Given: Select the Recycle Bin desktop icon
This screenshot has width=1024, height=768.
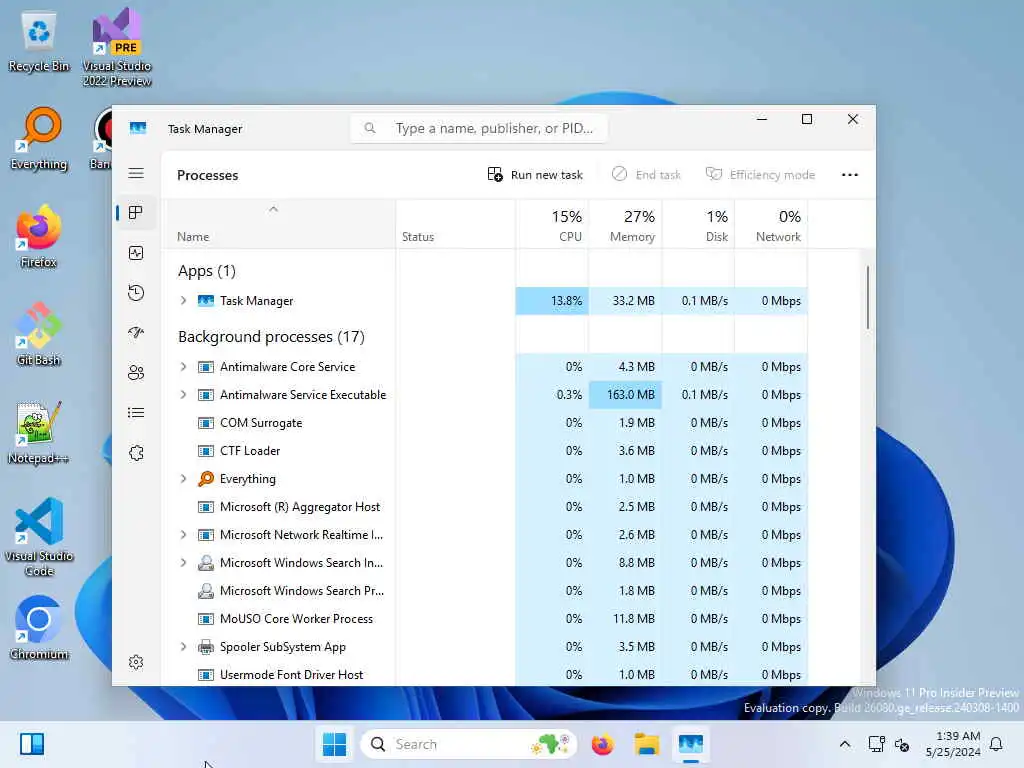Looking at the screenshot, I should [39, 40].
